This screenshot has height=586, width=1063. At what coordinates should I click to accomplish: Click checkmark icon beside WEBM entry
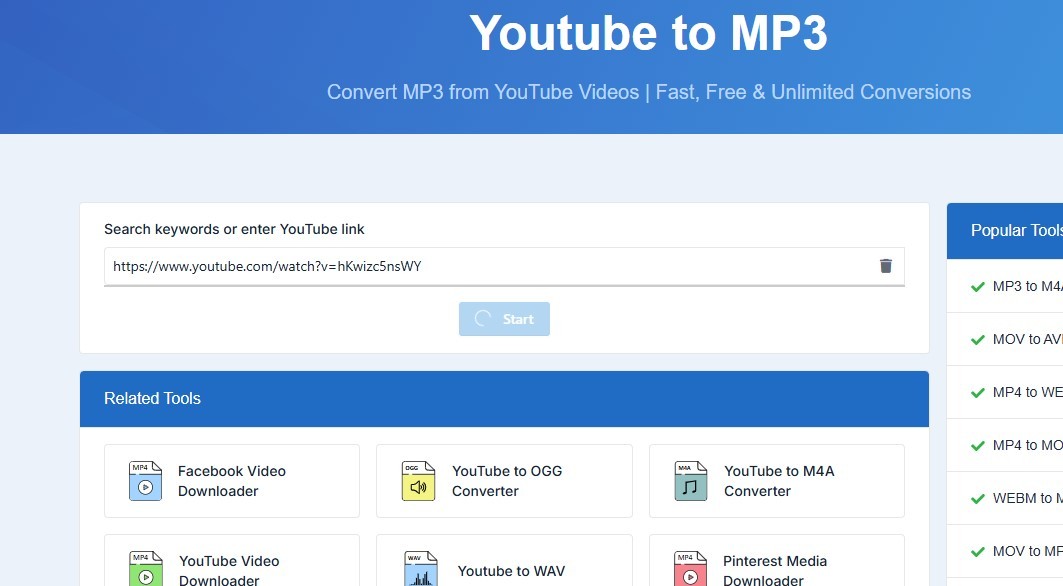pos(978,499)
